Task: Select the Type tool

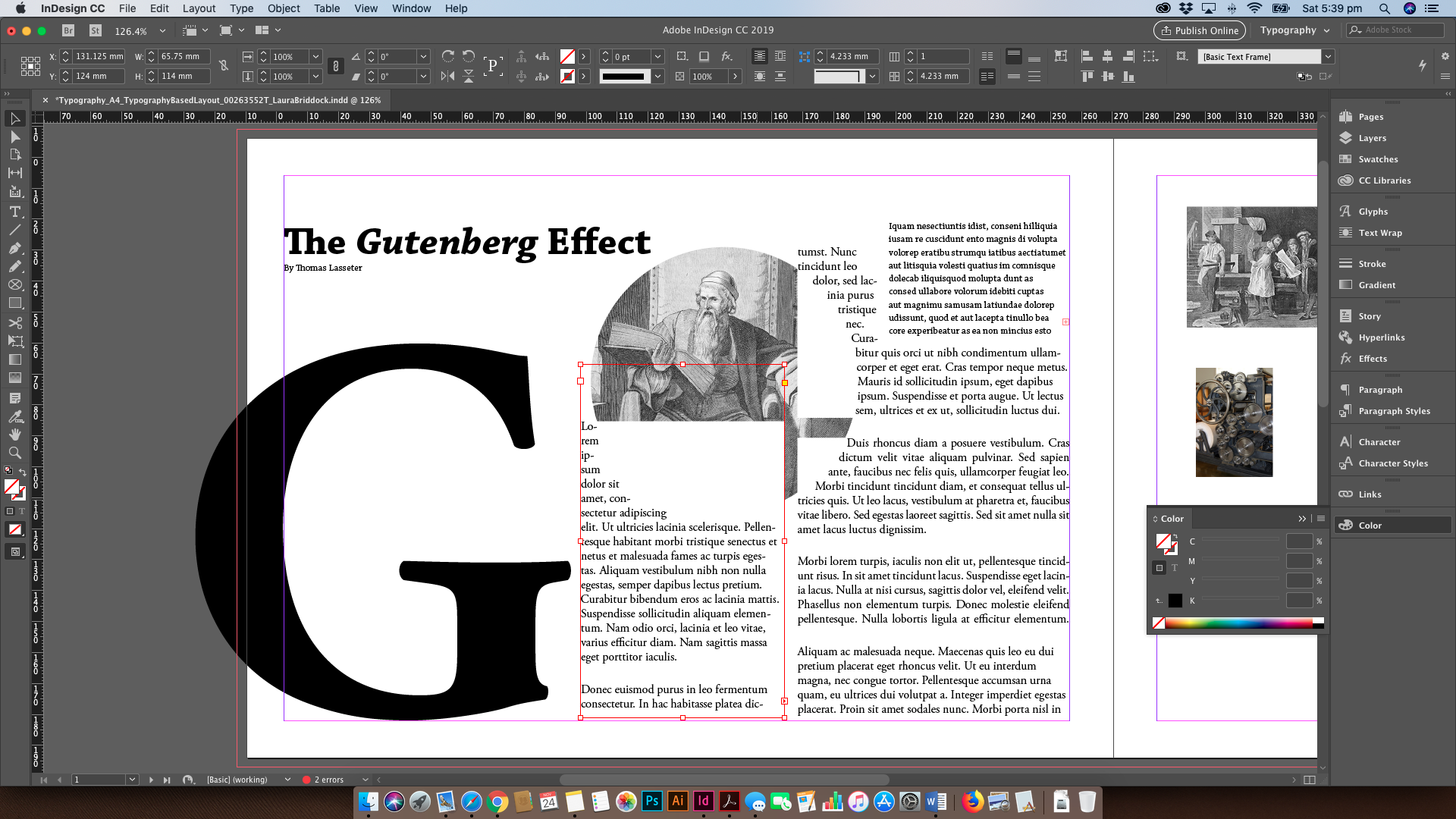Action: tap(14, 212)
